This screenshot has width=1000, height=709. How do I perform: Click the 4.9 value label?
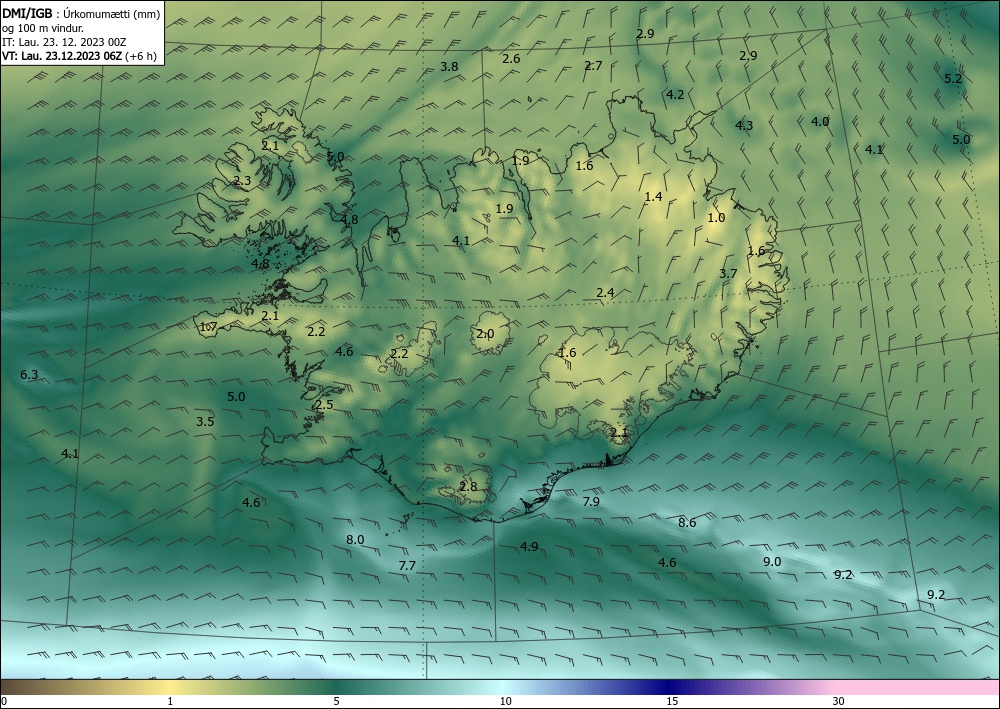point(529,546)
